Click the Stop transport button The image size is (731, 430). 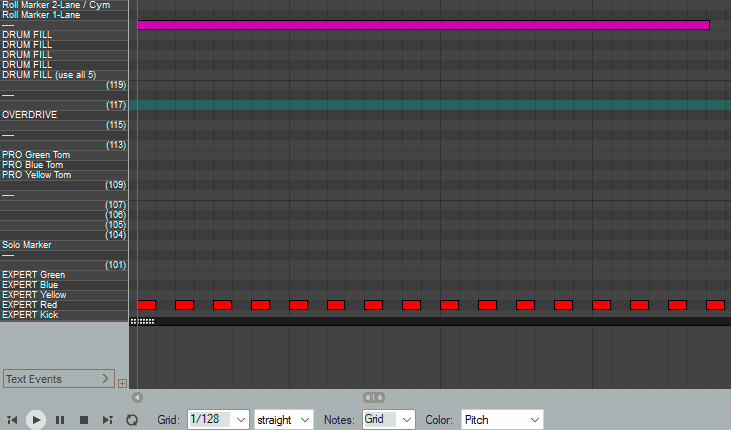coord(84,420)
